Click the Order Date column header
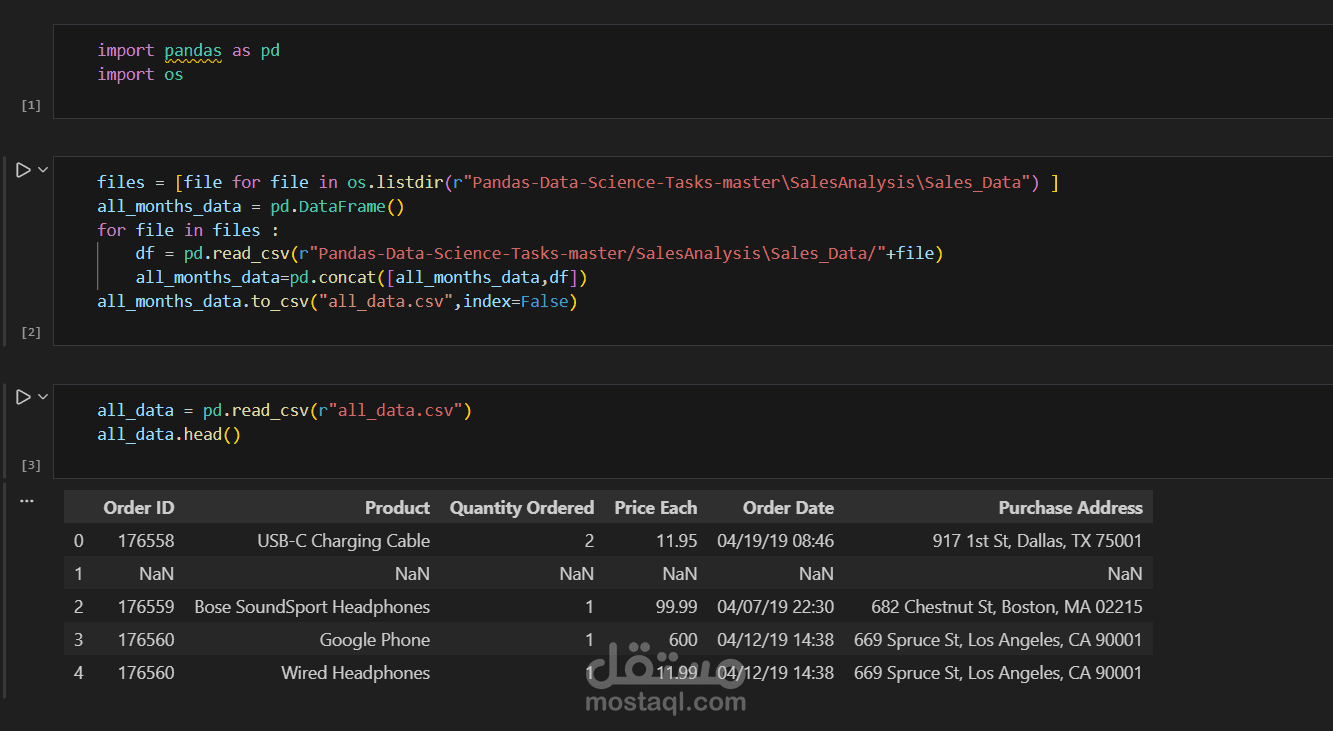The width and height of the screenshot is (1333, 731). point(788,508)
